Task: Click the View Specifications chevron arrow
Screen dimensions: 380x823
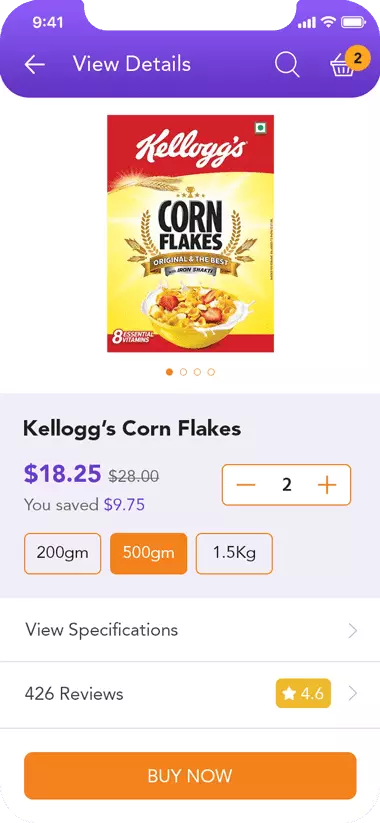Action: [353, 630]
